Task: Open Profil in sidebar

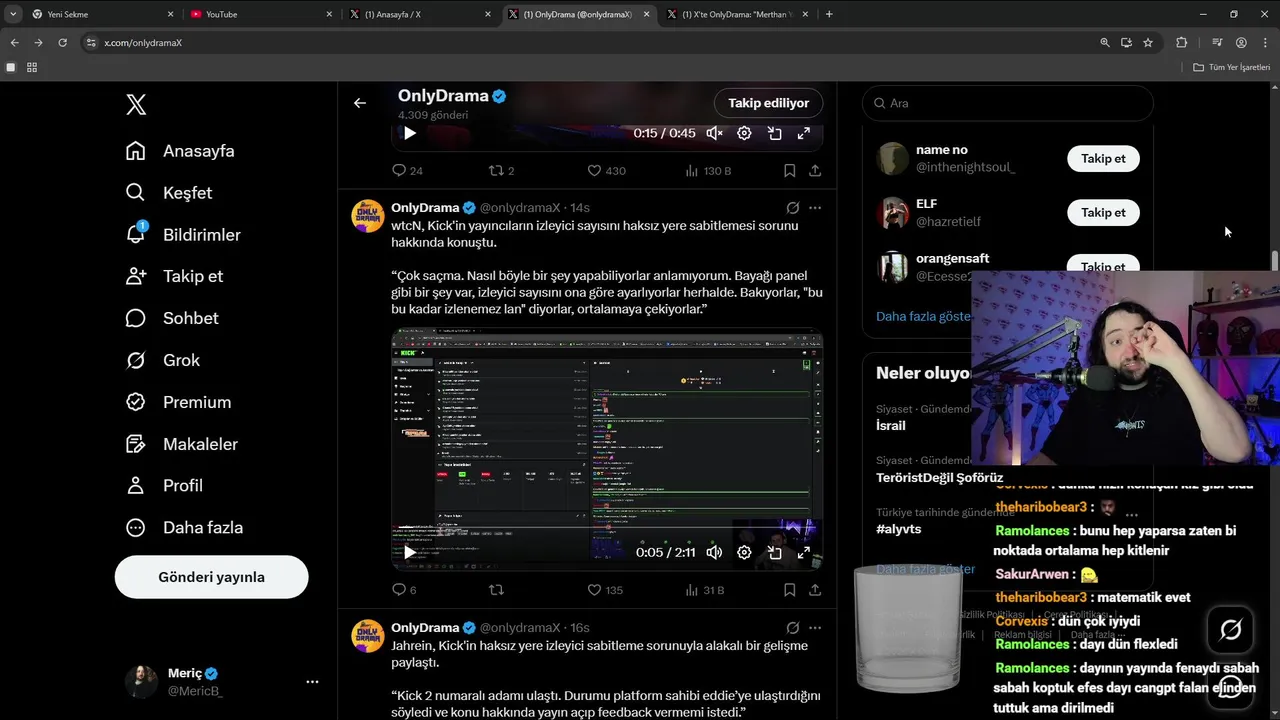Action: [163, 486]
